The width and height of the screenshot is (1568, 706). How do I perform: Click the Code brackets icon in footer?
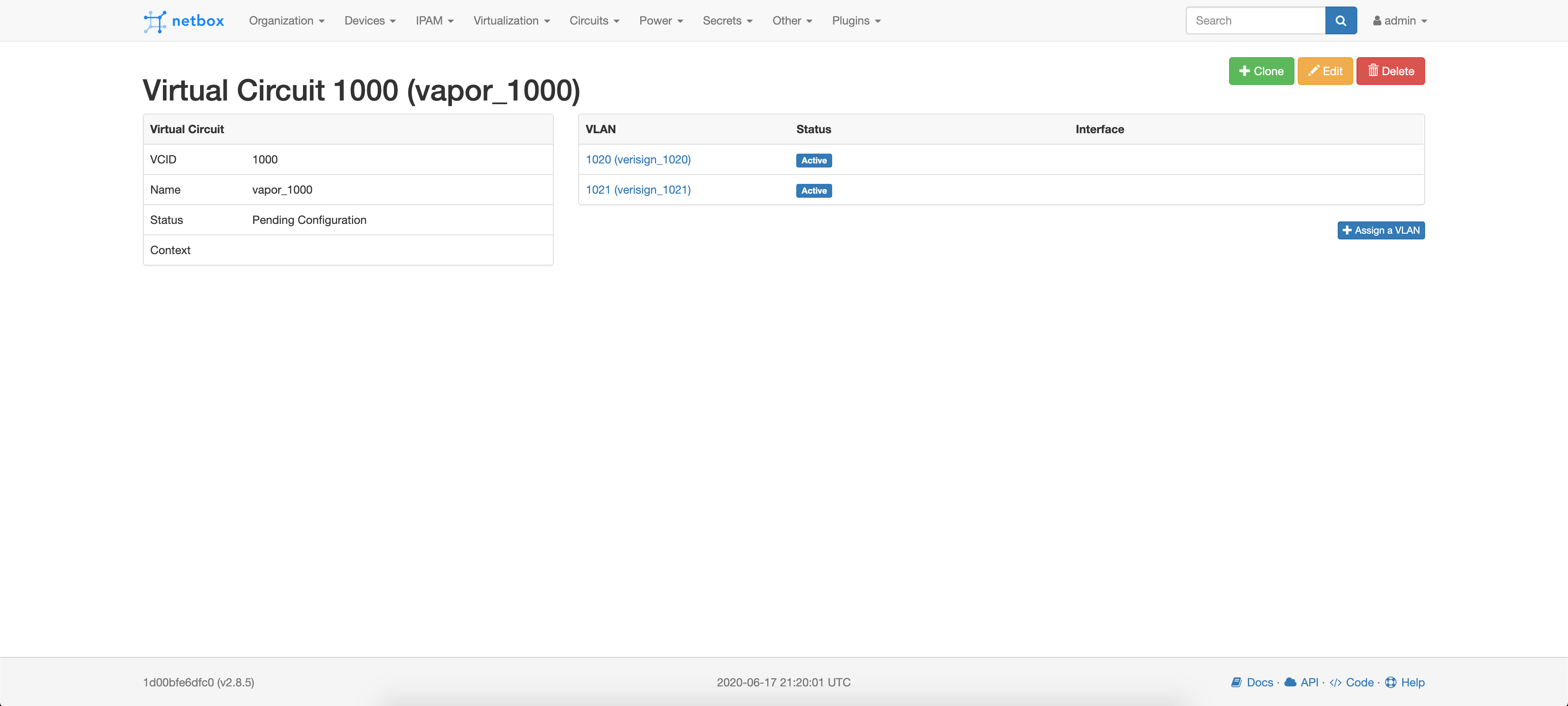(x=1336, y=682)
